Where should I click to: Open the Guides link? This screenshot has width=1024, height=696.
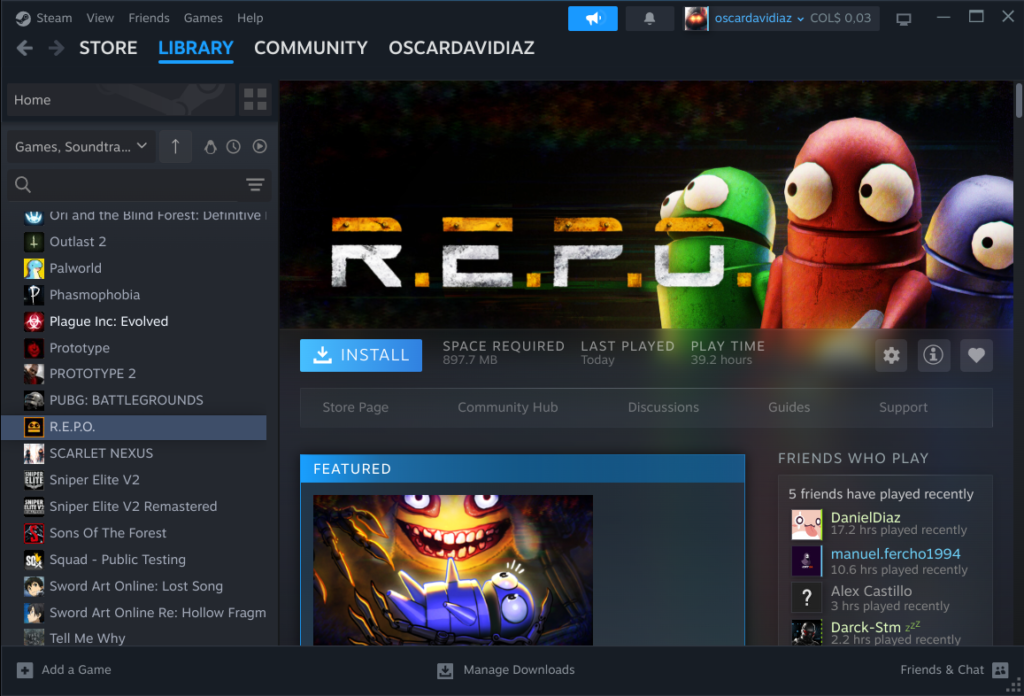[x=789, y=407]
